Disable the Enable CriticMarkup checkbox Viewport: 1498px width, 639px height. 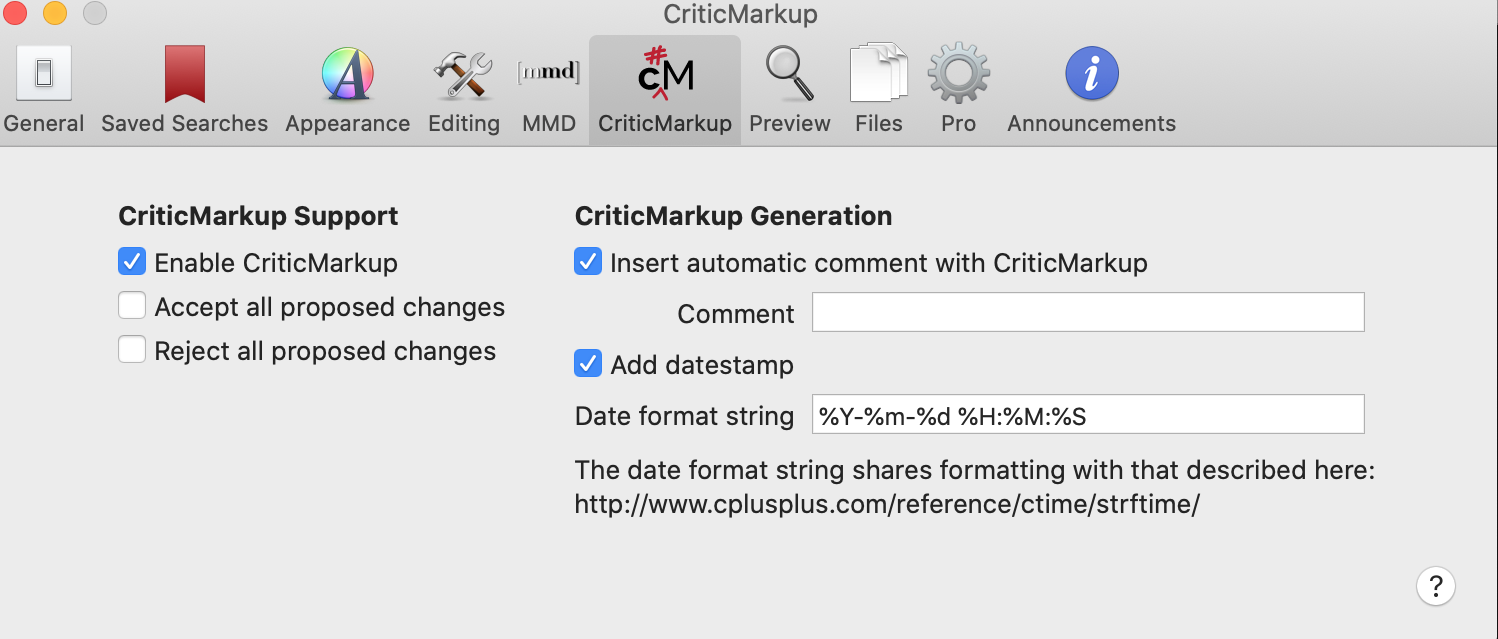click(x=132, y=263)
